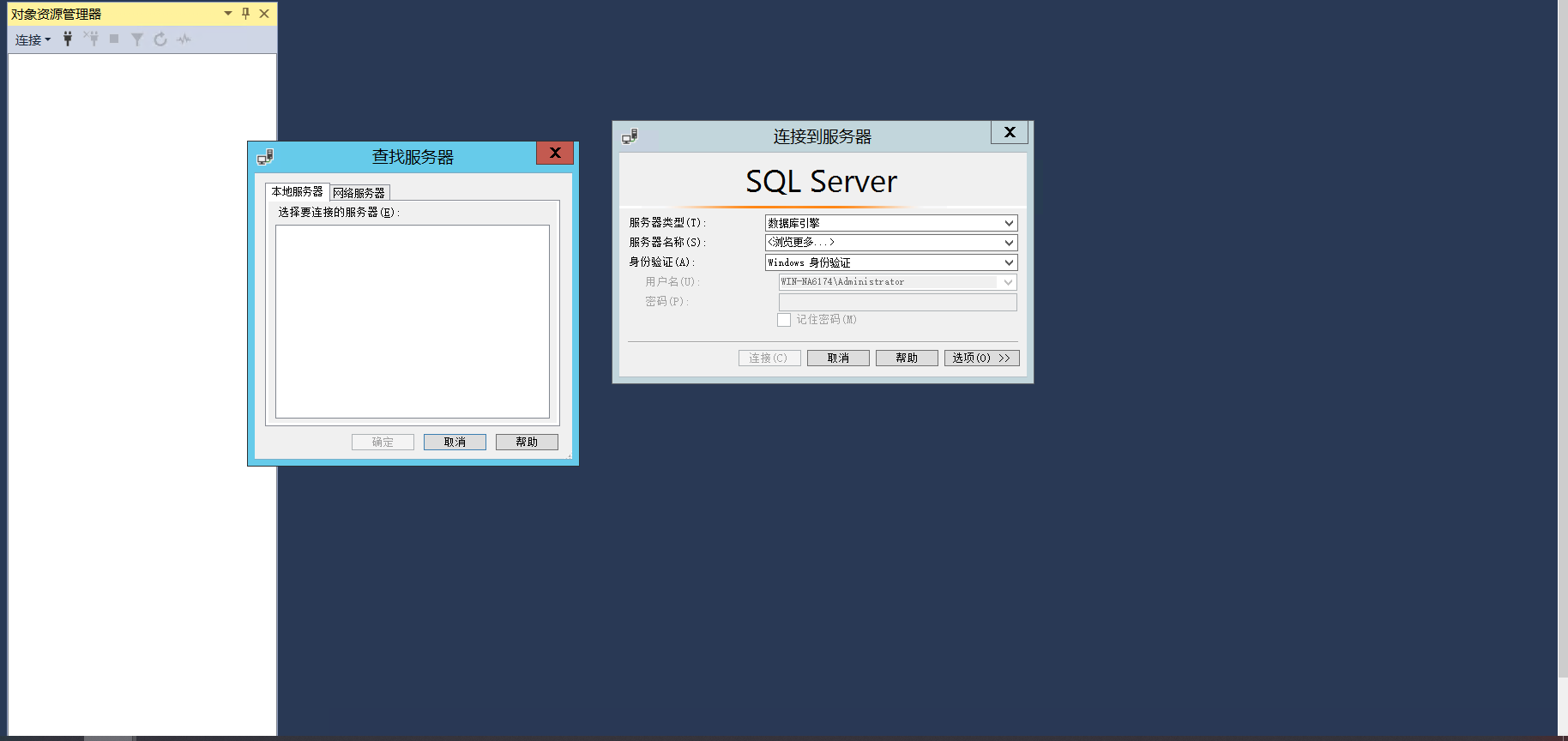Open the 服务器名称 dropdown

(x=891, y=243)
